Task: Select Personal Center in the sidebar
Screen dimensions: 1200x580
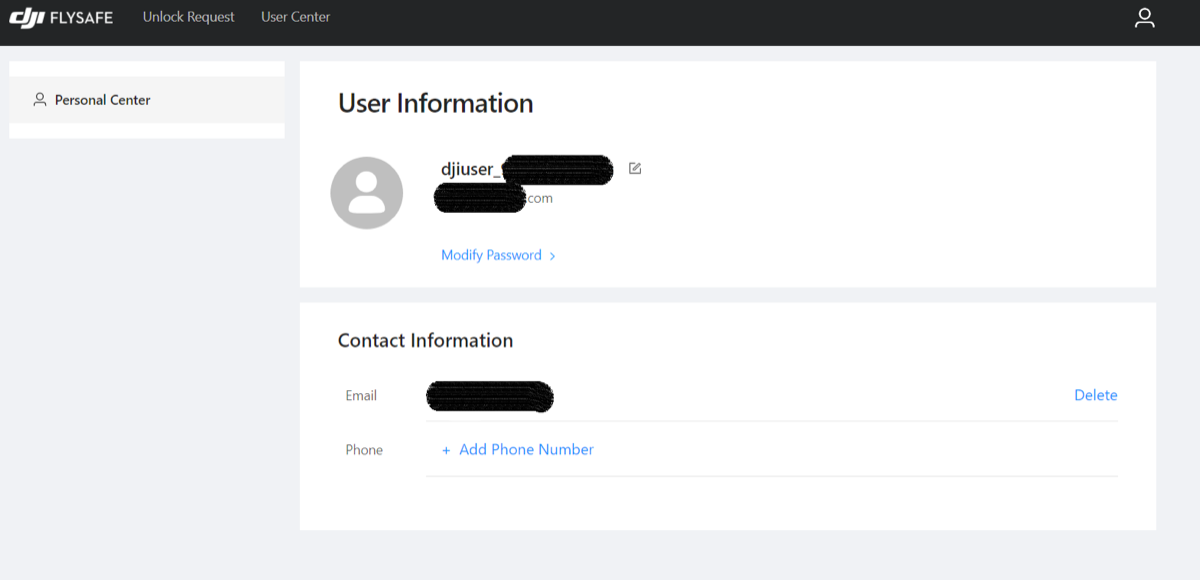Action: coord(103,99)
